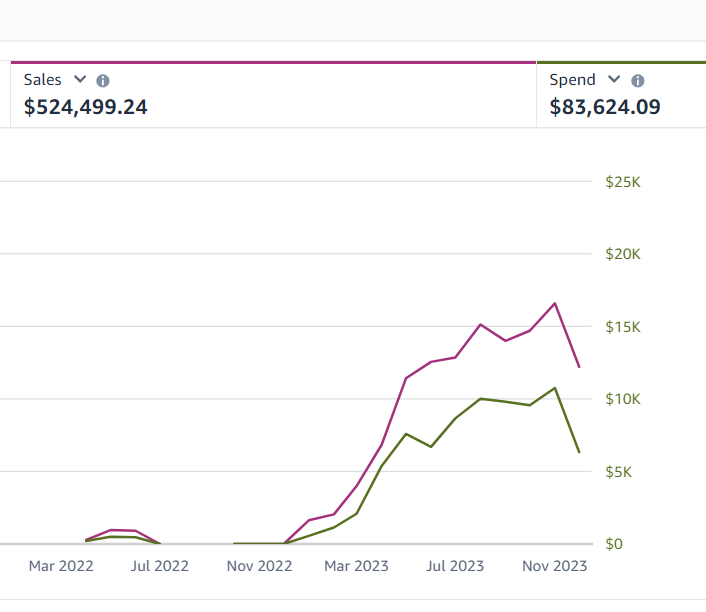The image size is (706, 612).
Task: Click the info icon next to Spend
Action: (x=638, y=81)
